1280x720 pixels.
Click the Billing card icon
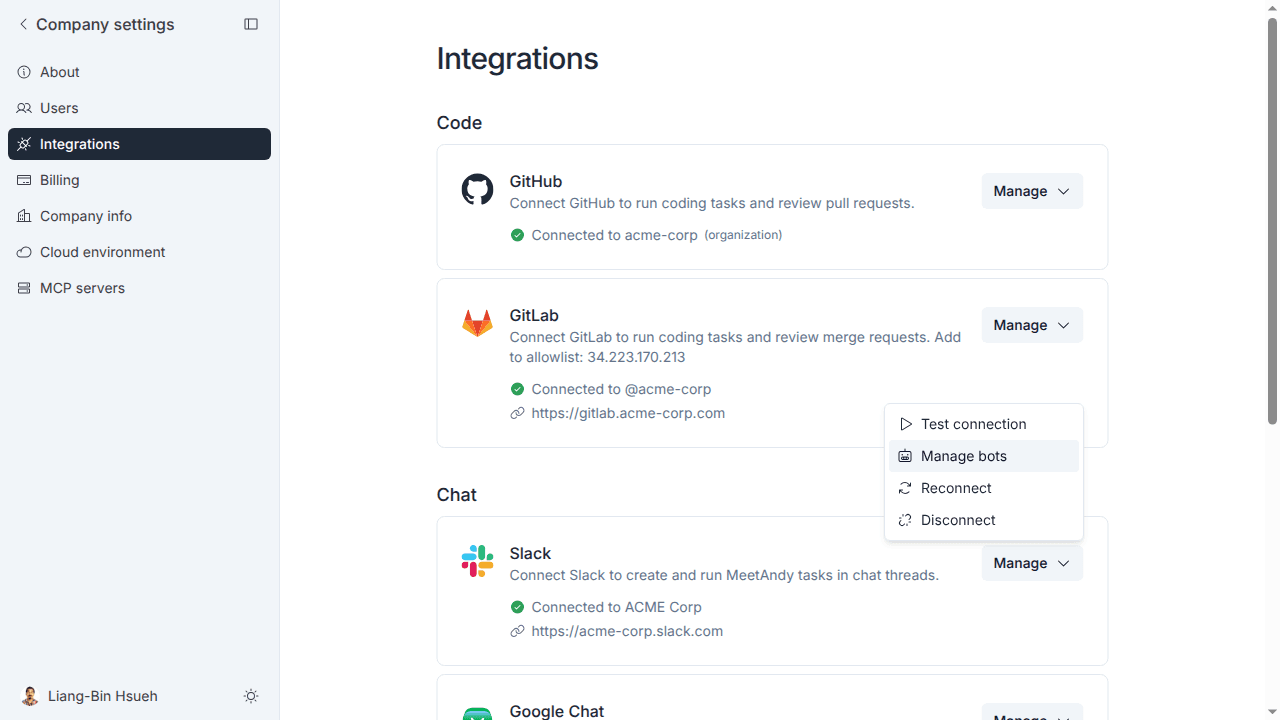(x=24, y=180)
